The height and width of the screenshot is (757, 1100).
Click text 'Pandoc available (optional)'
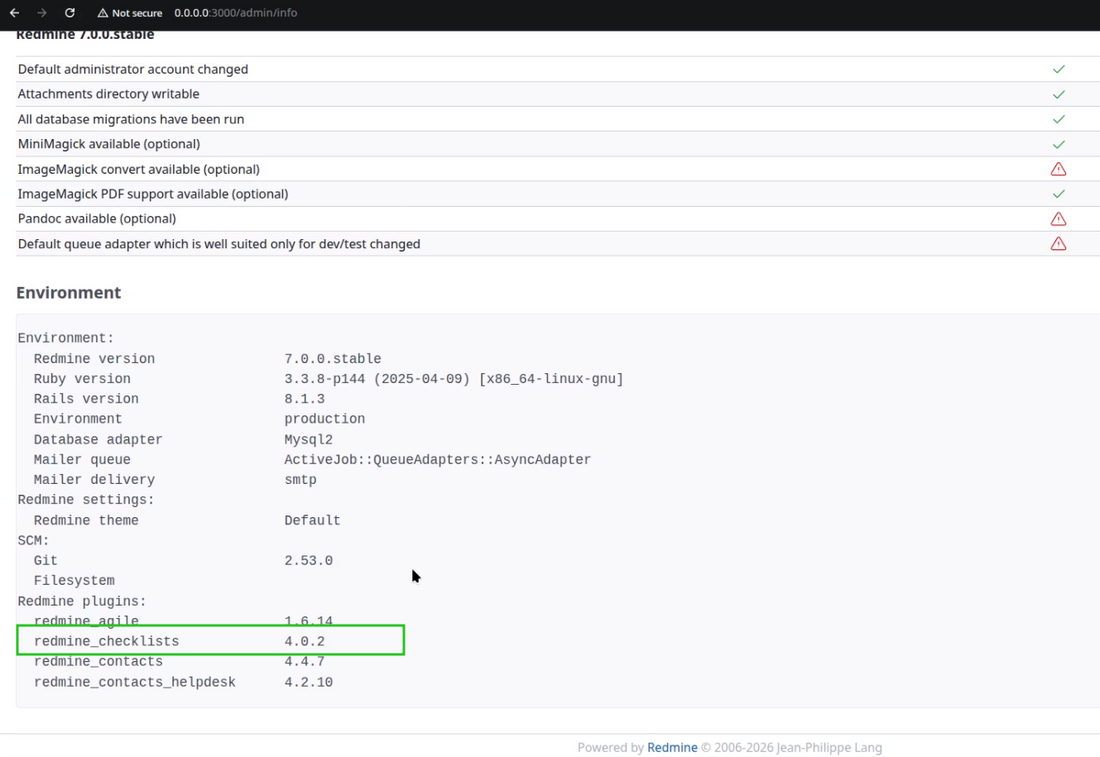pyautogui.click(x=97, y=219)
